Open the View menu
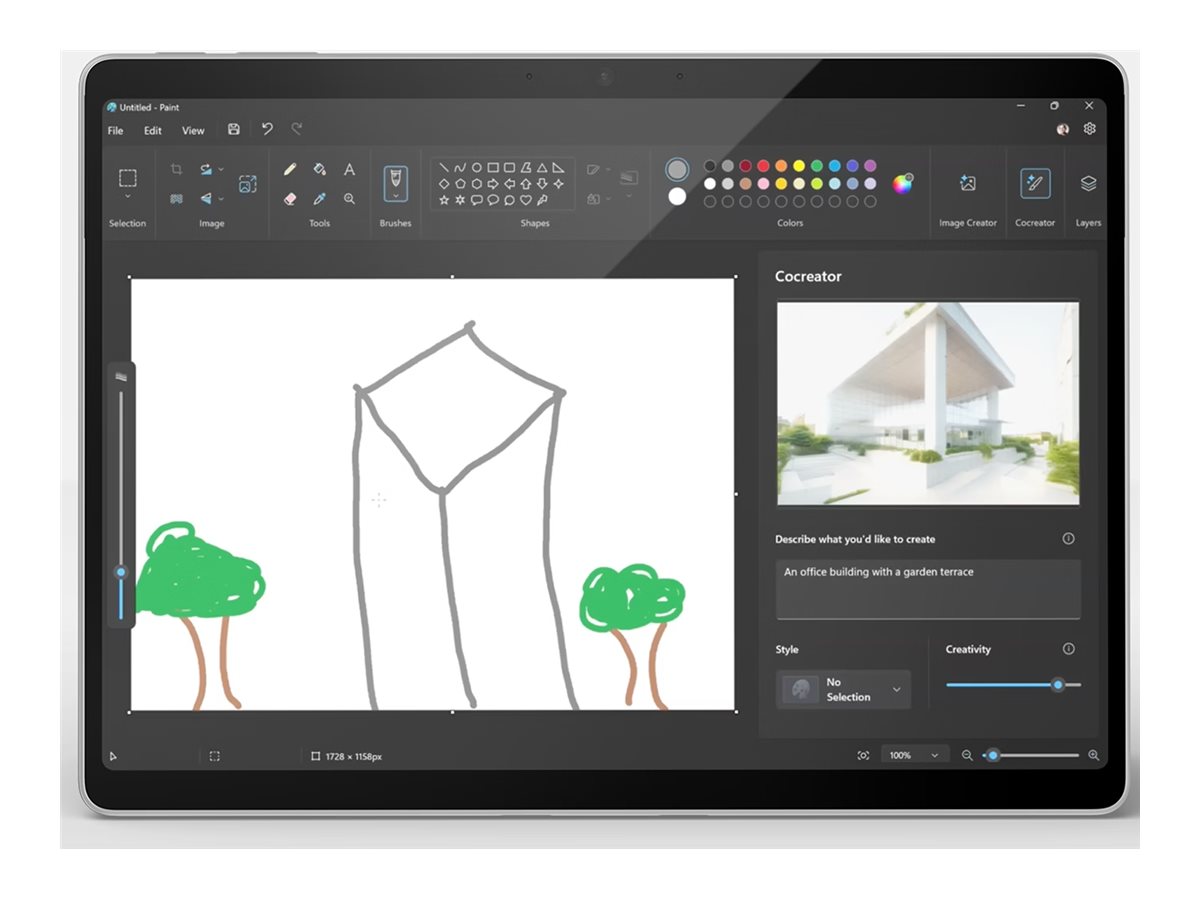 pyautogui.click(x=192, y=130)
